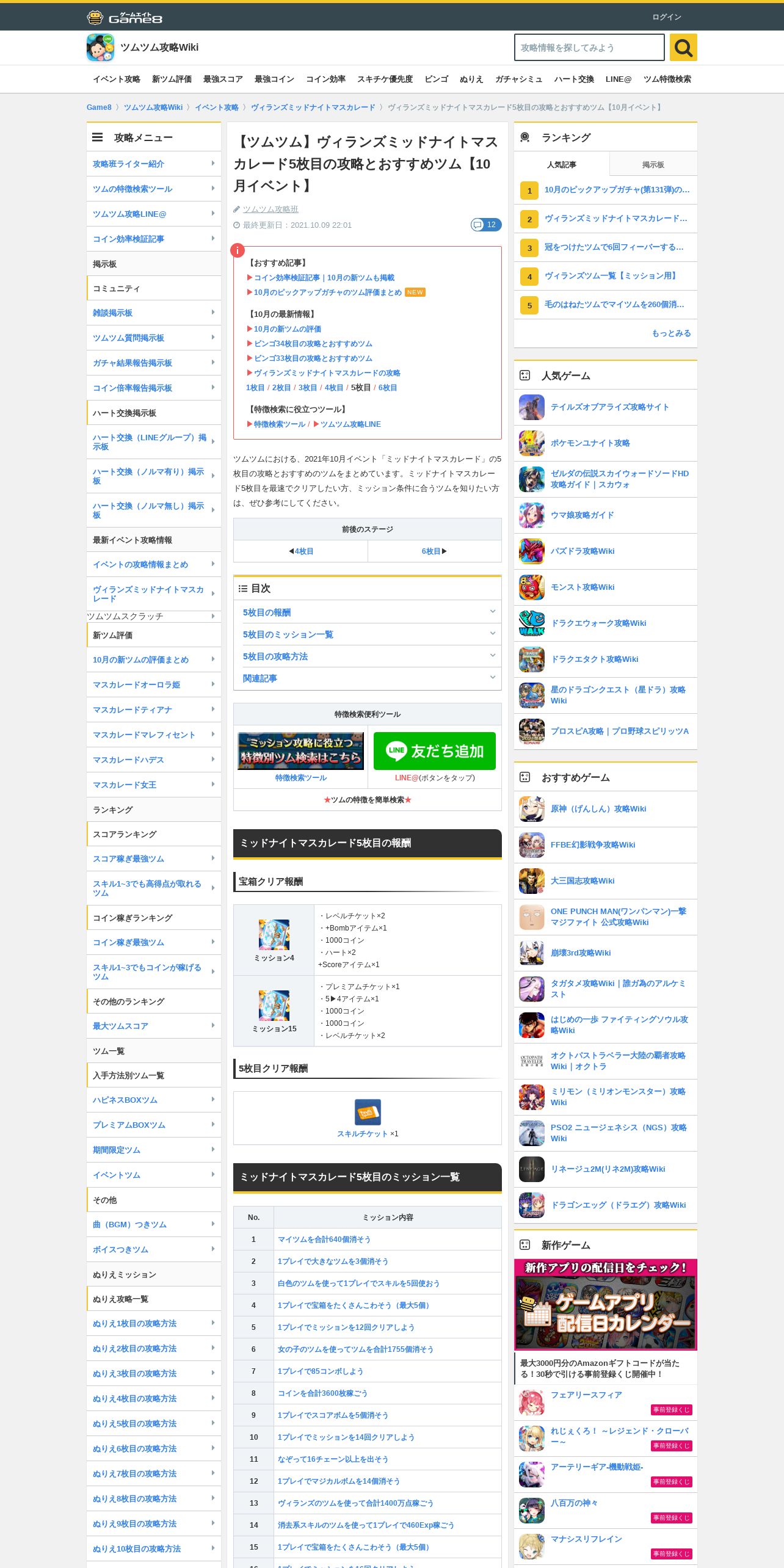Click the ドラクエタクト攻略Wiki game icon
Screen dimensions: 784x1568
click(532, 659)
